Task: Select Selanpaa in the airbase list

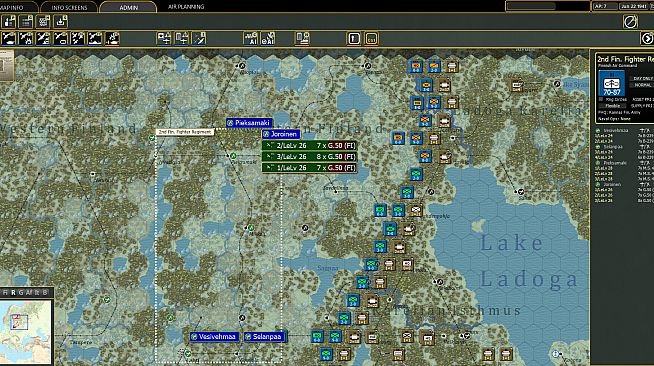Action: pos(613,147)
